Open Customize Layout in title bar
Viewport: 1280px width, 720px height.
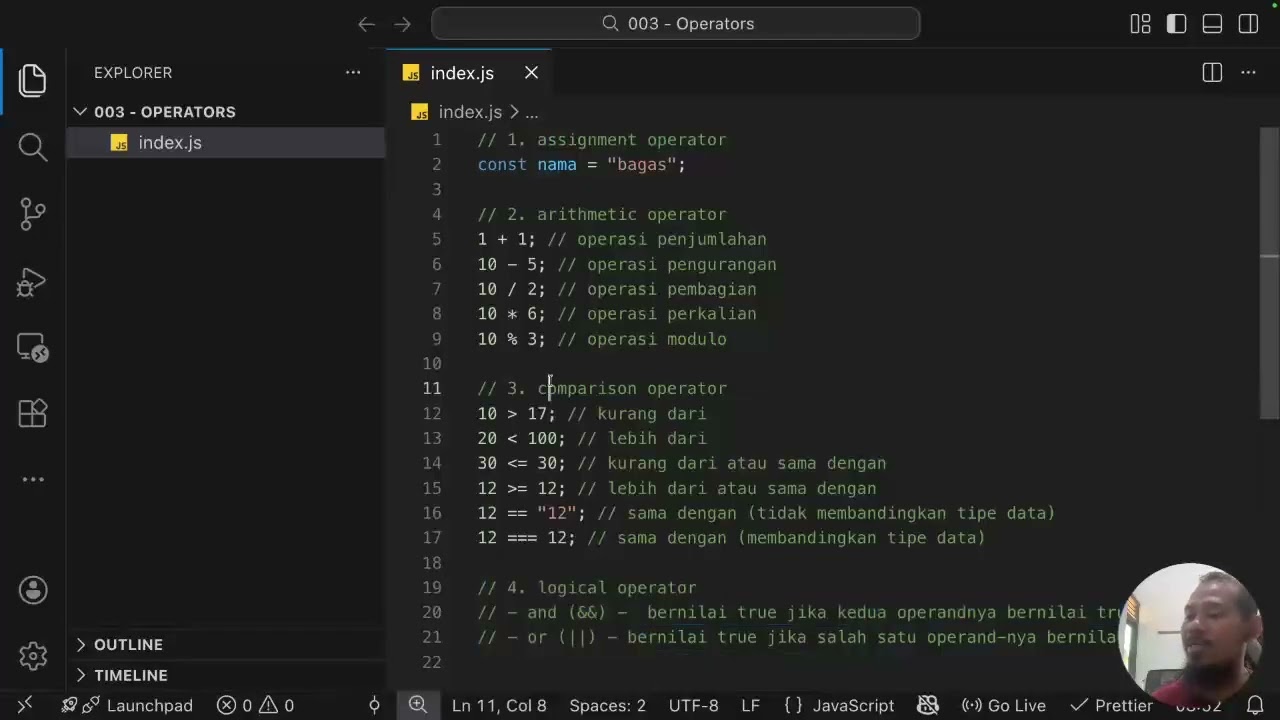[1140, 24]
